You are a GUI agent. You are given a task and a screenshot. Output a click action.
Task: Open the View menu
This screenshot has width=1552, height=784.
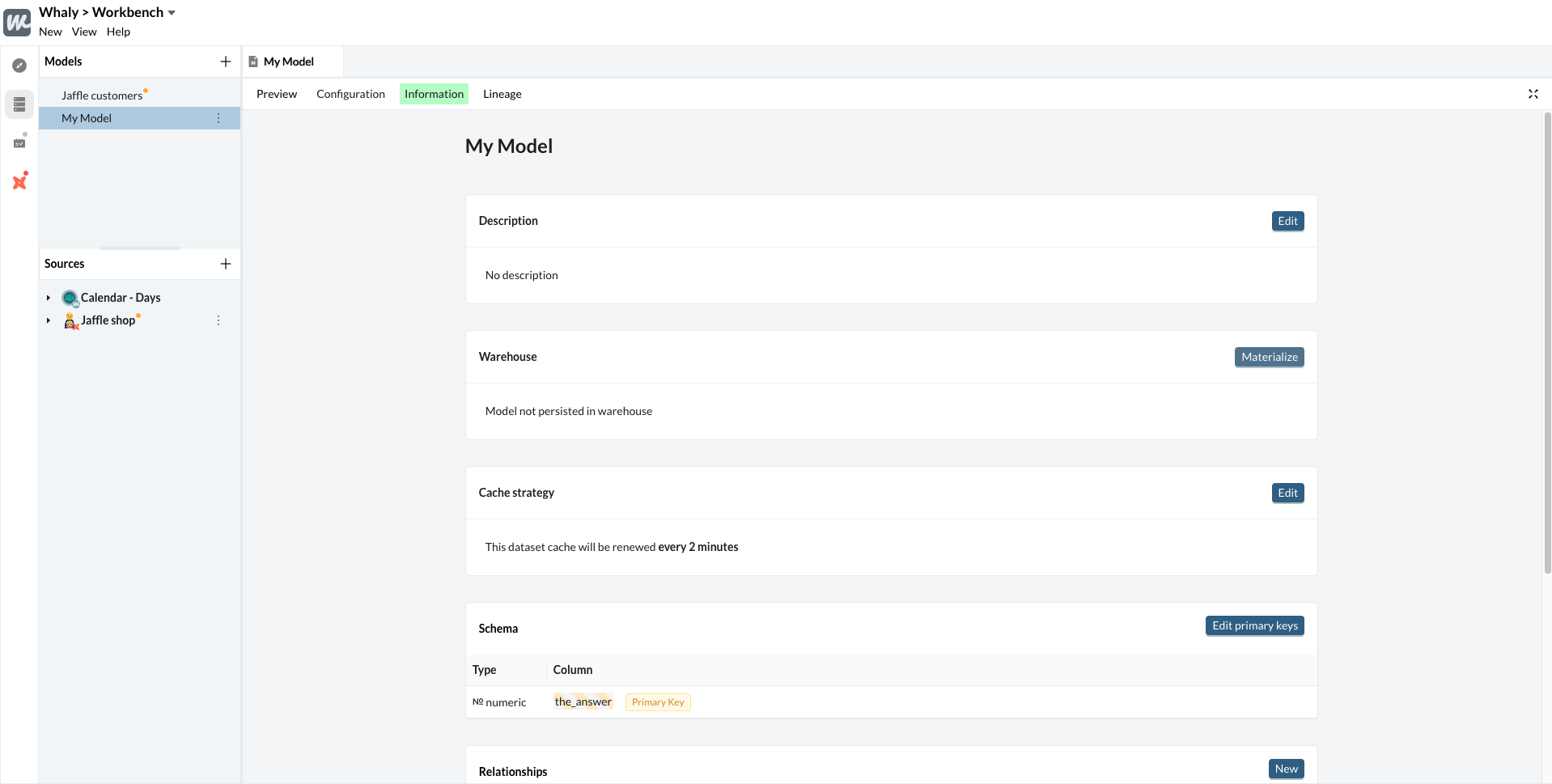click(84, 32)
